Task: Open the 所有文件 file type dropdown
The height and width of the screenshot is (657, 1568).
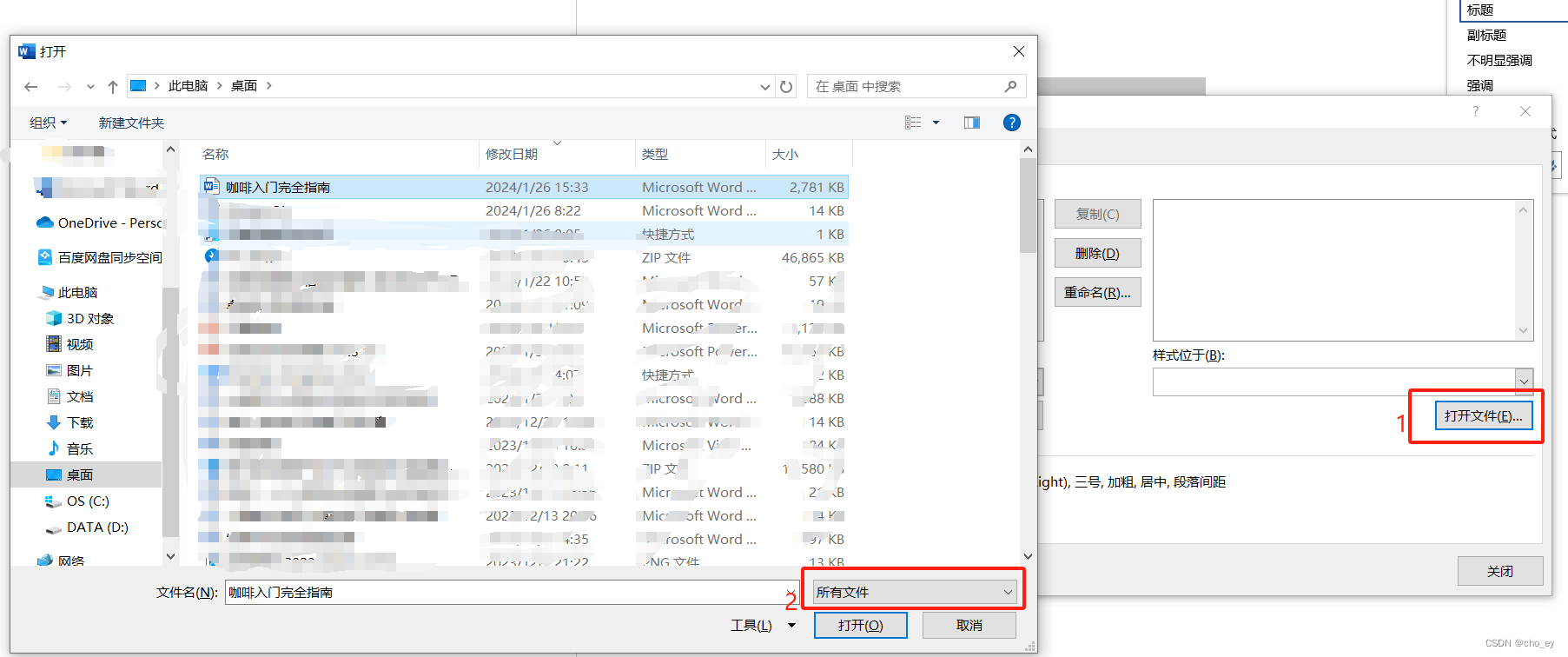Action: point(915,592)
